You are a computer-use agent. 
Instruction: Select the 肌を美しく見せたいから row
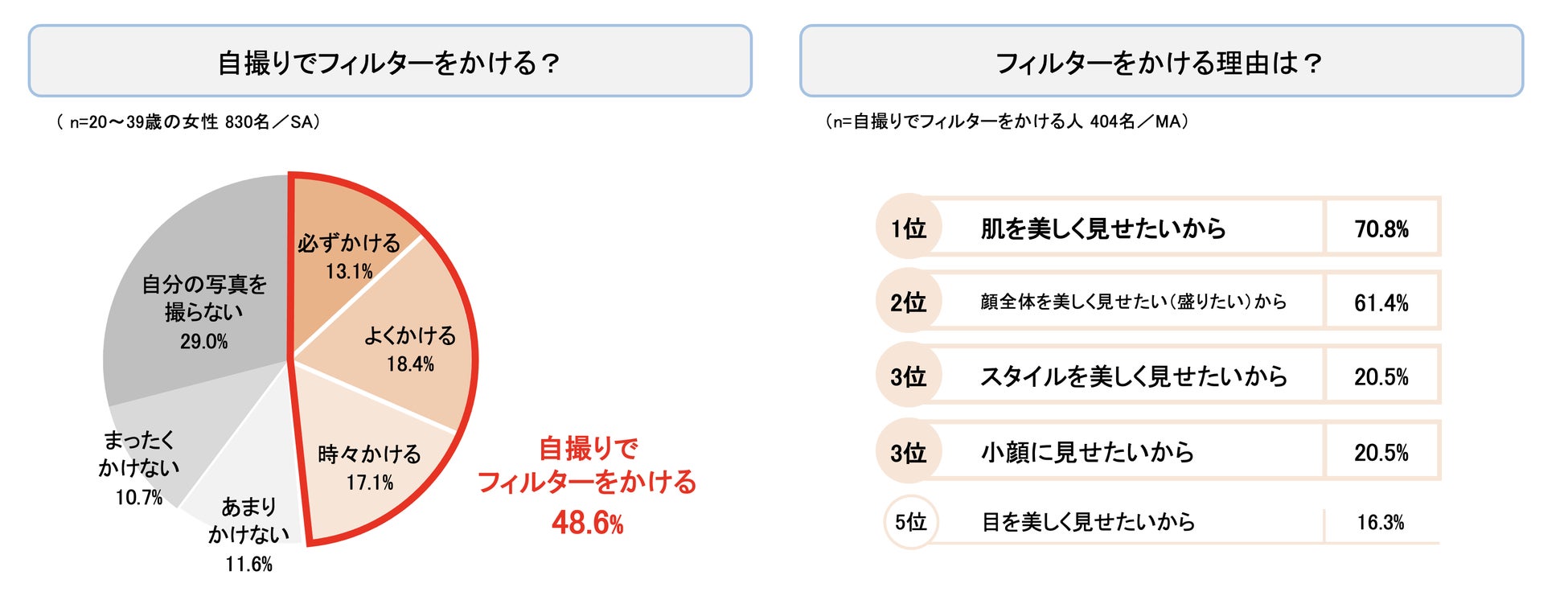(x=1102, y=228)
